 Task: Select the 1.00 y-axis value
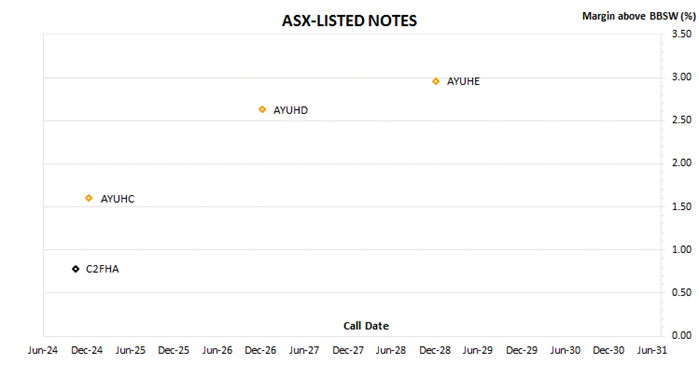682,250
